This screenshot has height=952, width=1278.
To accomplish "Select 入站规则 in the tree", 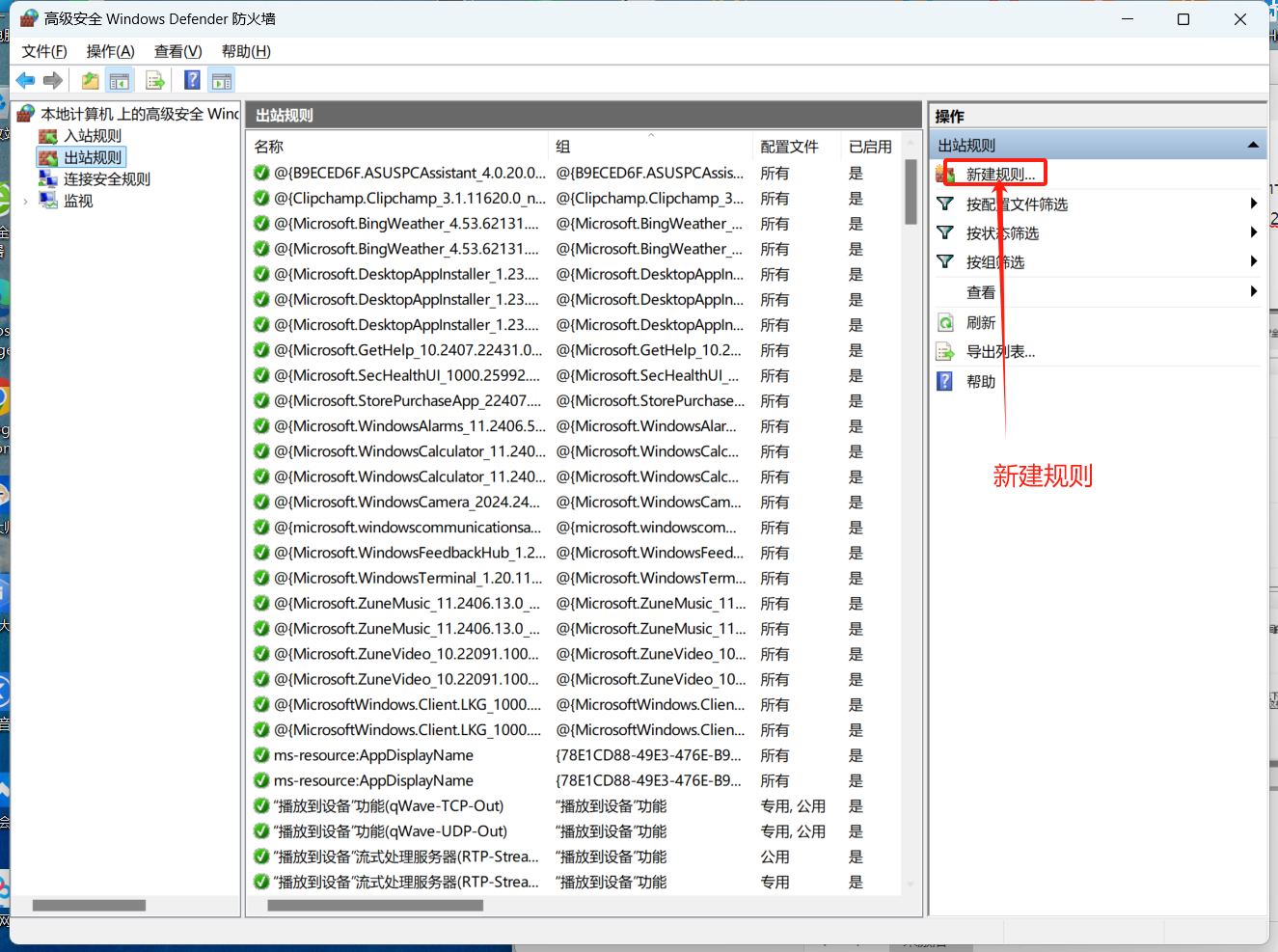I will point(93,136).
